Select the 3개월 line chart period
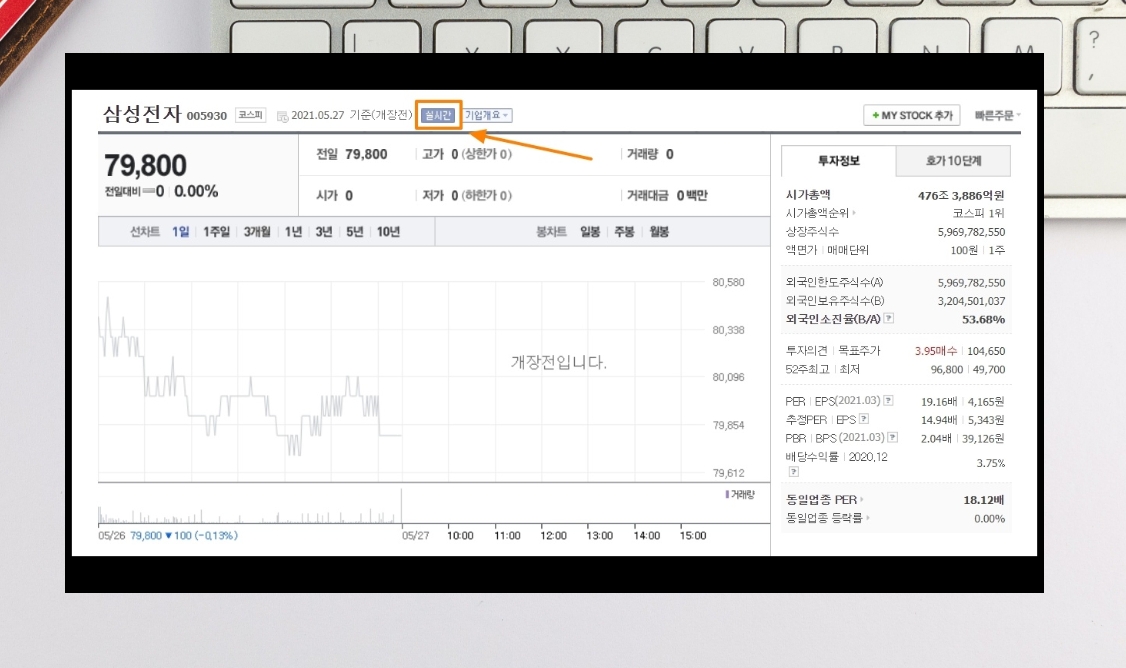This screenshot has width=1126, height=668. (x=257, y=231)
